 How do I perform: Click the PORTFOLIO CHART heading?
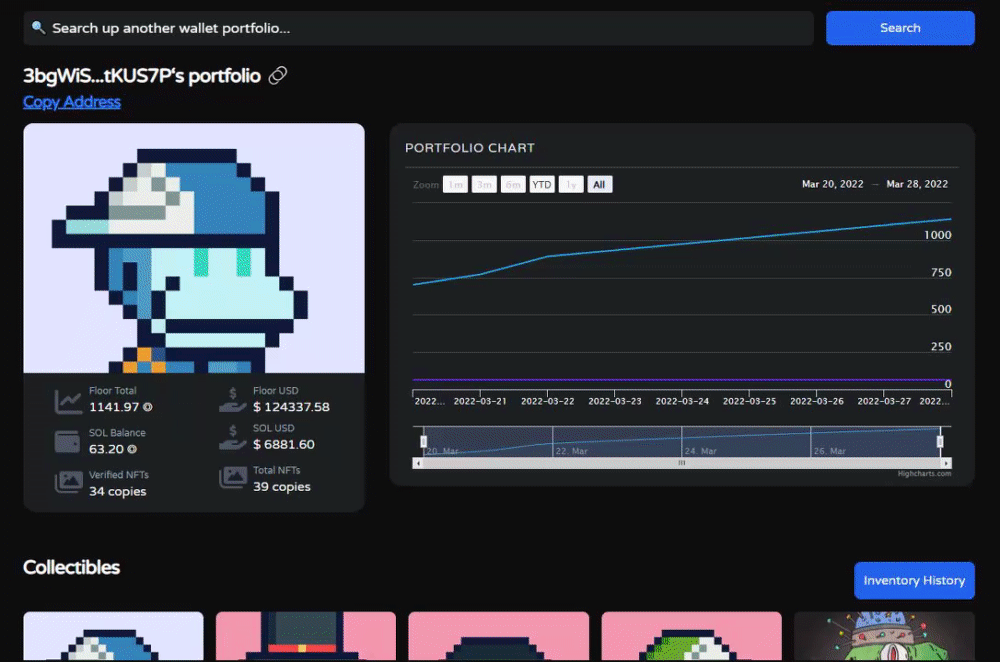click(x=470, y=148)
